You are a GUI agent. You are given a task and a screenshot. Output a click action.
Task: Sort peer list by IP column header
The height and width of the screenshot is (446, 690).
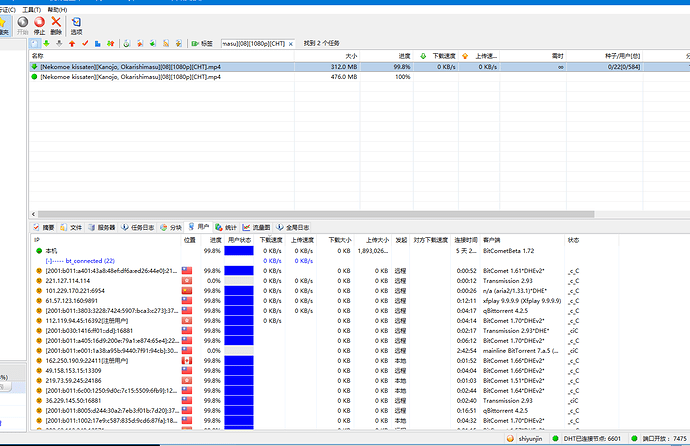tap(106, 240)
